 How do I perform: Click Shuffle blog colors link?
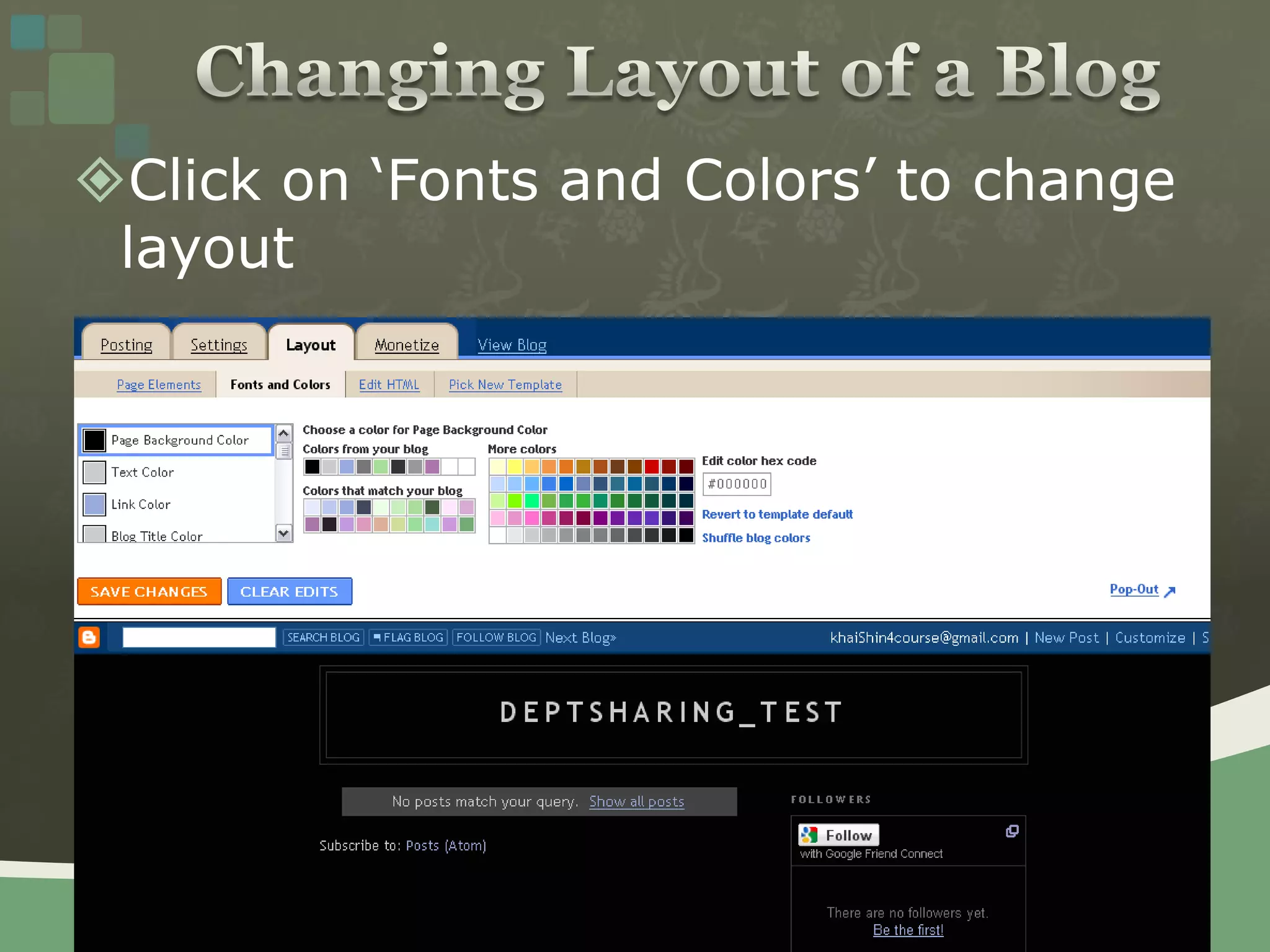[756, 538]
